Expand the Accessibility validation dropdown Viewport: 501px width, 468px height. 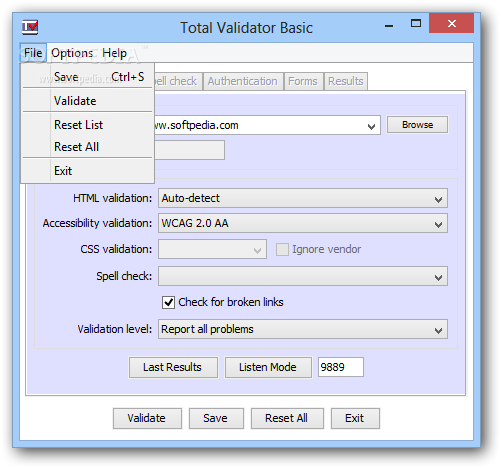[303, 223]
